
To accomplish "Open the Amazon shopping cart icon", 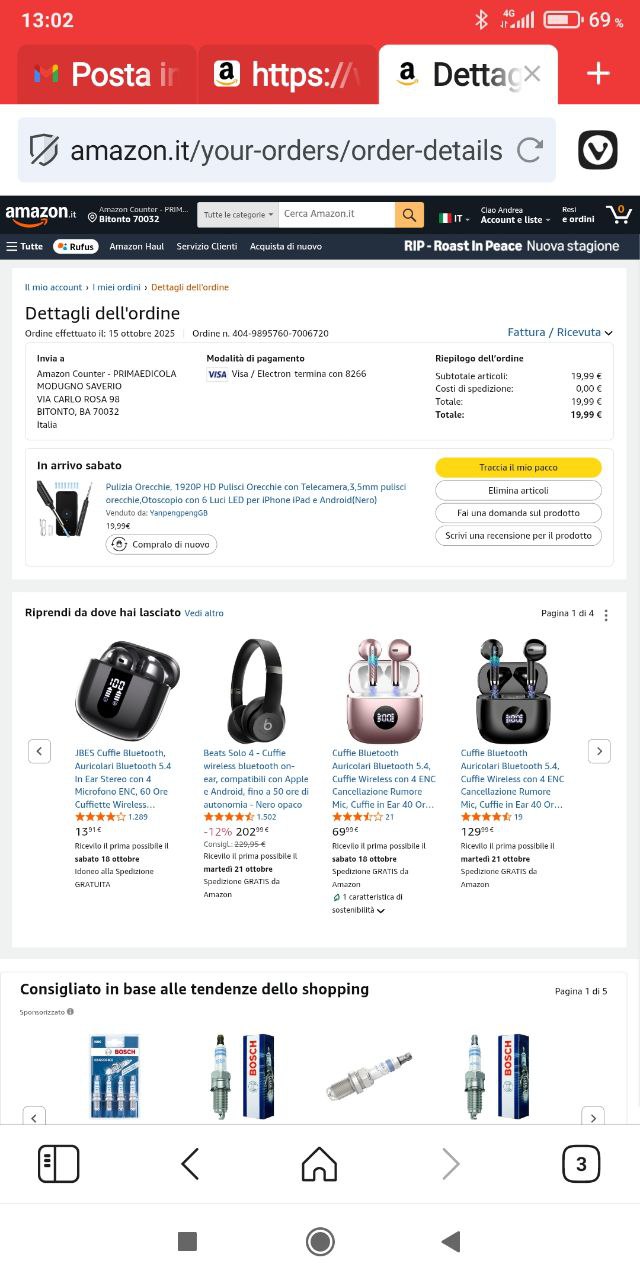I will point(619,214).
